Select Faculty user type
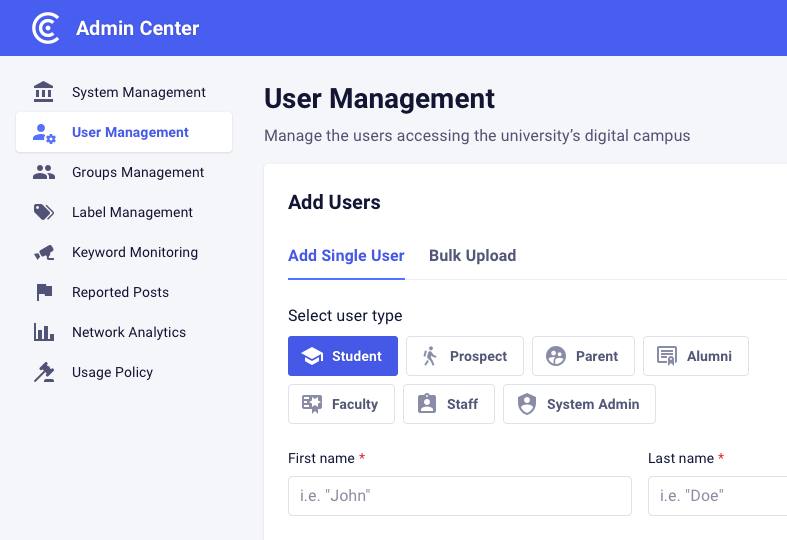 pyautogui.click(x=341, y=404)
